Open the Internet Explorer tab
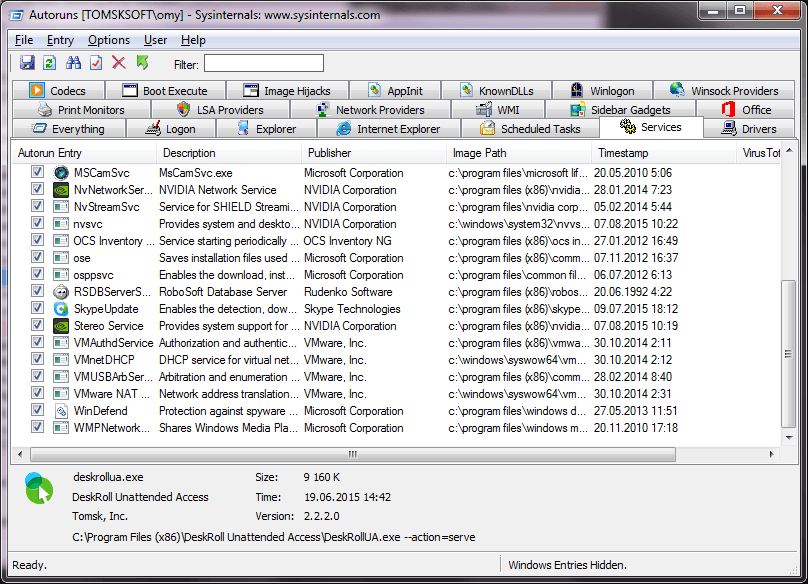Image resolution: width=808 pixels, height=584 pixels. 389,129
